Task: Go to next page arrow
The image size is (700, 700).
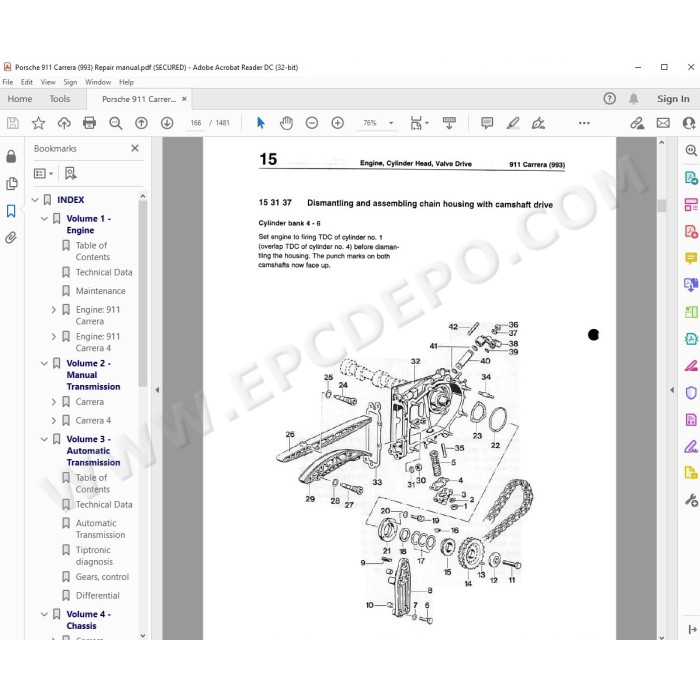Action: click(167, 123)
